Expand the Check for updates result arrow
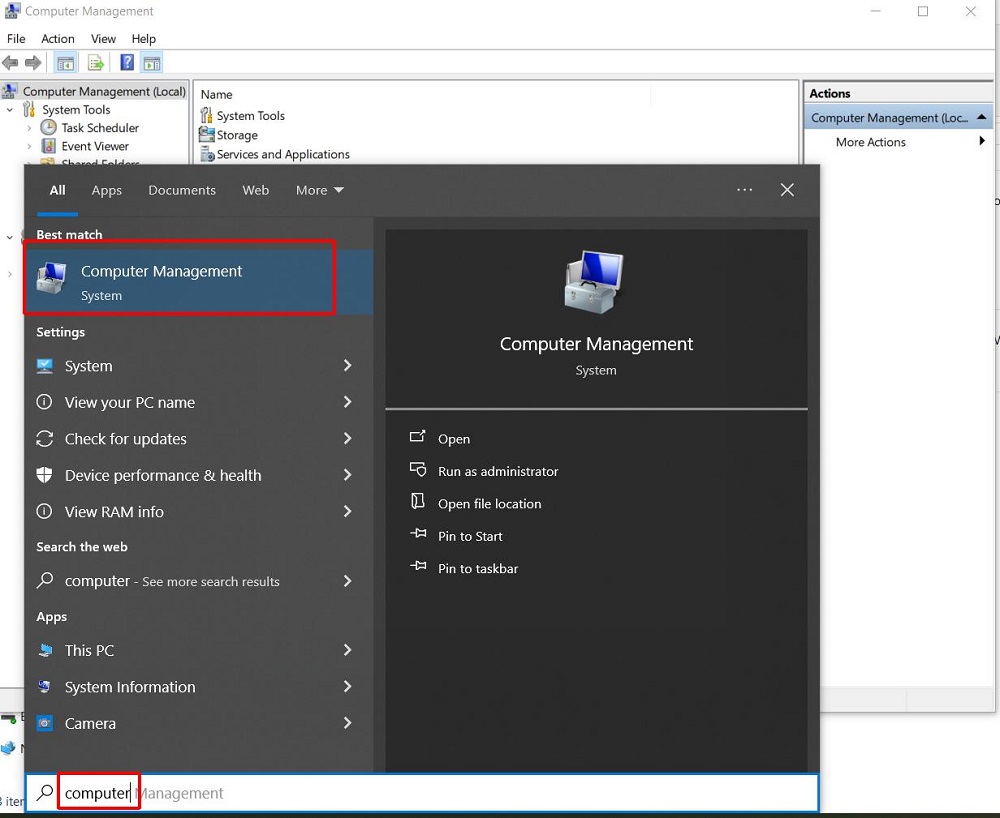Image resolution: width=1000 pixels, height=818 pixels. [x=347, y=439]
